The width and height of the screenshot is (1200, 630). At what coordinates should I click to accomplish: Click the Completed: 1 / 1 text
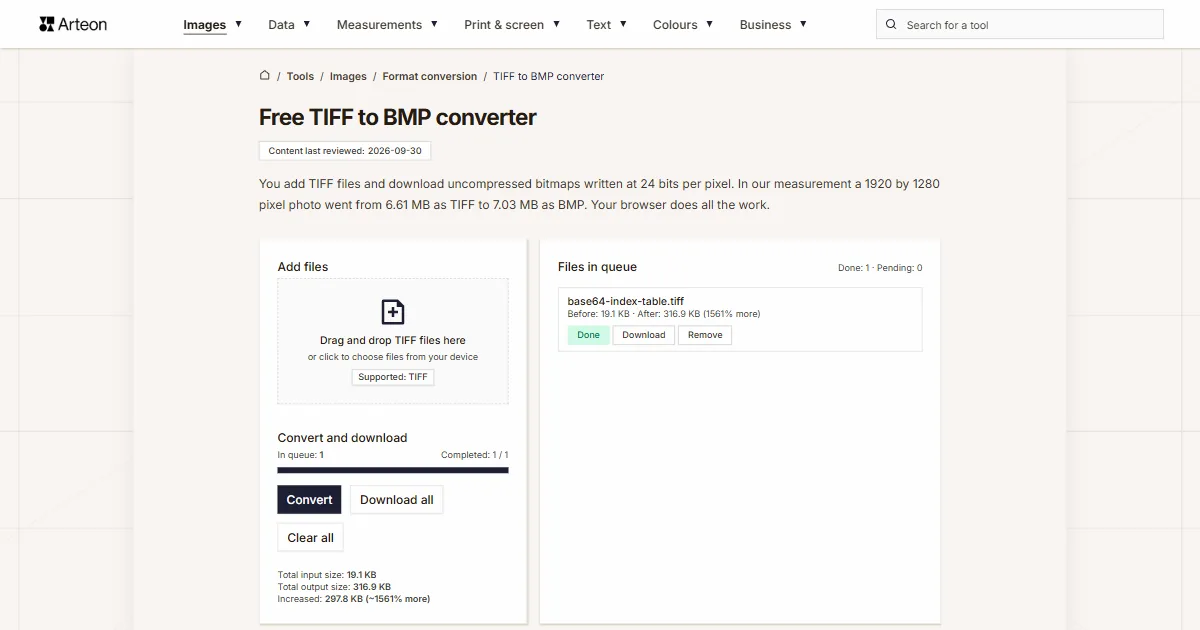(475, 455)
